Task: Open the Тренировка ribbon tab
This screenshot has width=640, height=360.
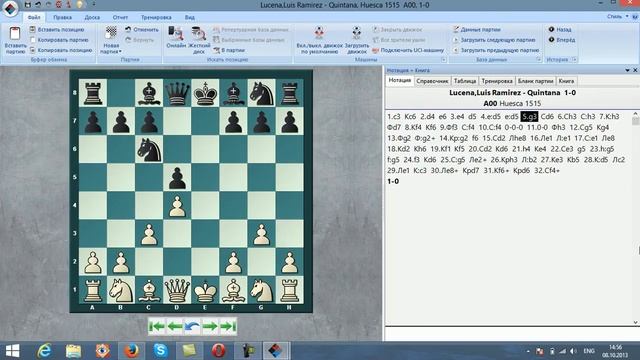Action: pos(156,17)
